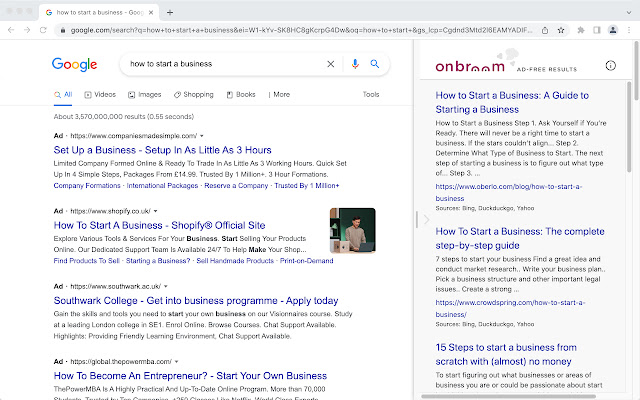Click the blue search magnifier icon
This screenshot has height=400, width=640.
click(375, 64)
